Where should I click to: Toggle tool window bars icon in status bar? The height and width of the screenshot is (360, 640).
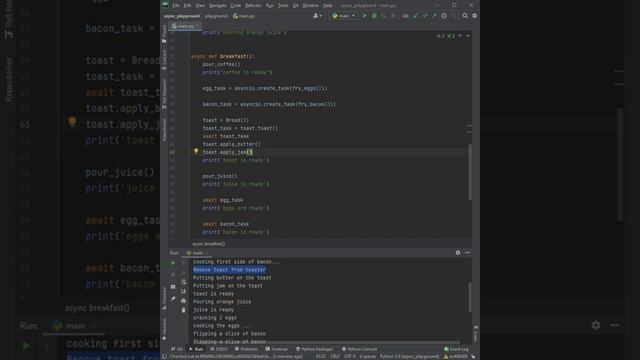164,356
